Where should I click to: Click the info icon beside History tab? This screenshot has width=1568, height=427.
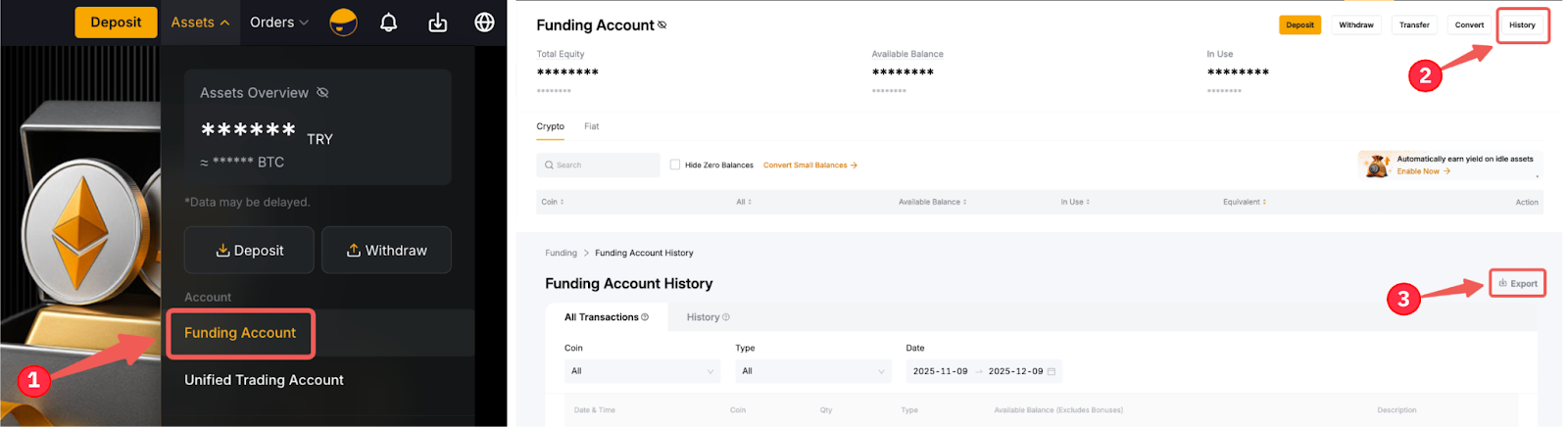[x=726, y=317]
